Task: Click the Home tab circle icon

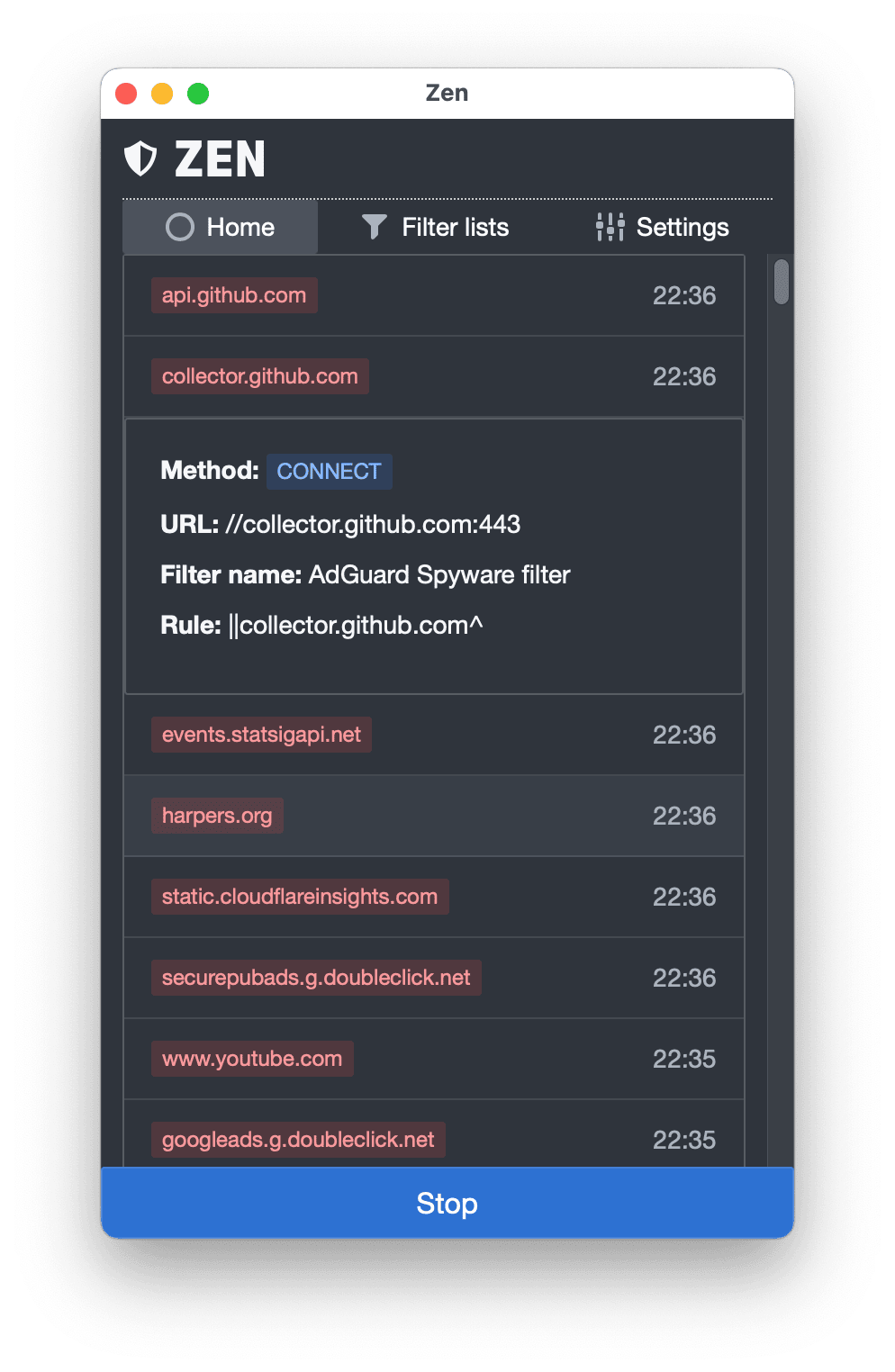Action: 180,227
